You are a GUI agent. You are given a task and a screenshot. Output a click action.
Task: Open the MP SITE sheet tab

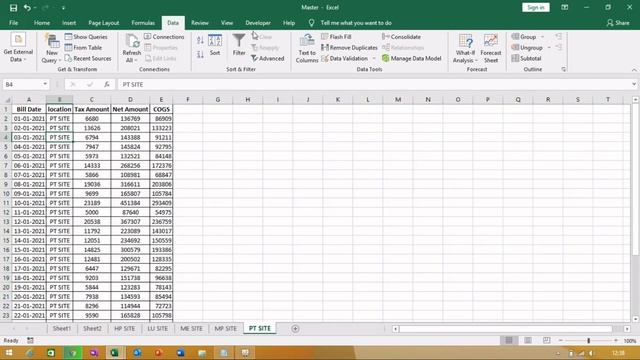point(225,329)
